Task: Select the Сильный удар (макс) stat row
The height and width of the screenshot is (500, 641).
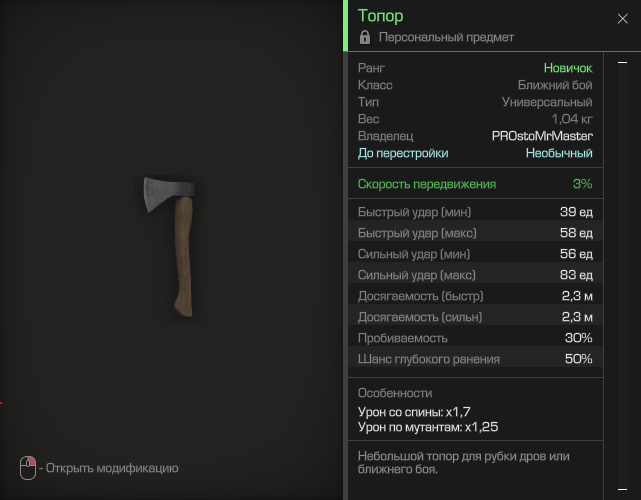Action: tap(475, 275)
